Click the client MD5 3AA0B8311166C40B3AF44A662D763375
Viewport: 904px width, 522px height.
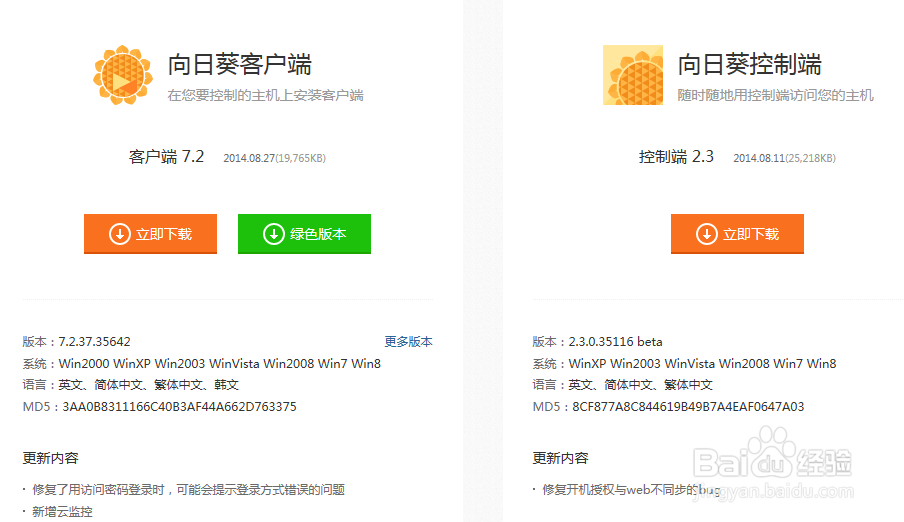coord(179,407)
